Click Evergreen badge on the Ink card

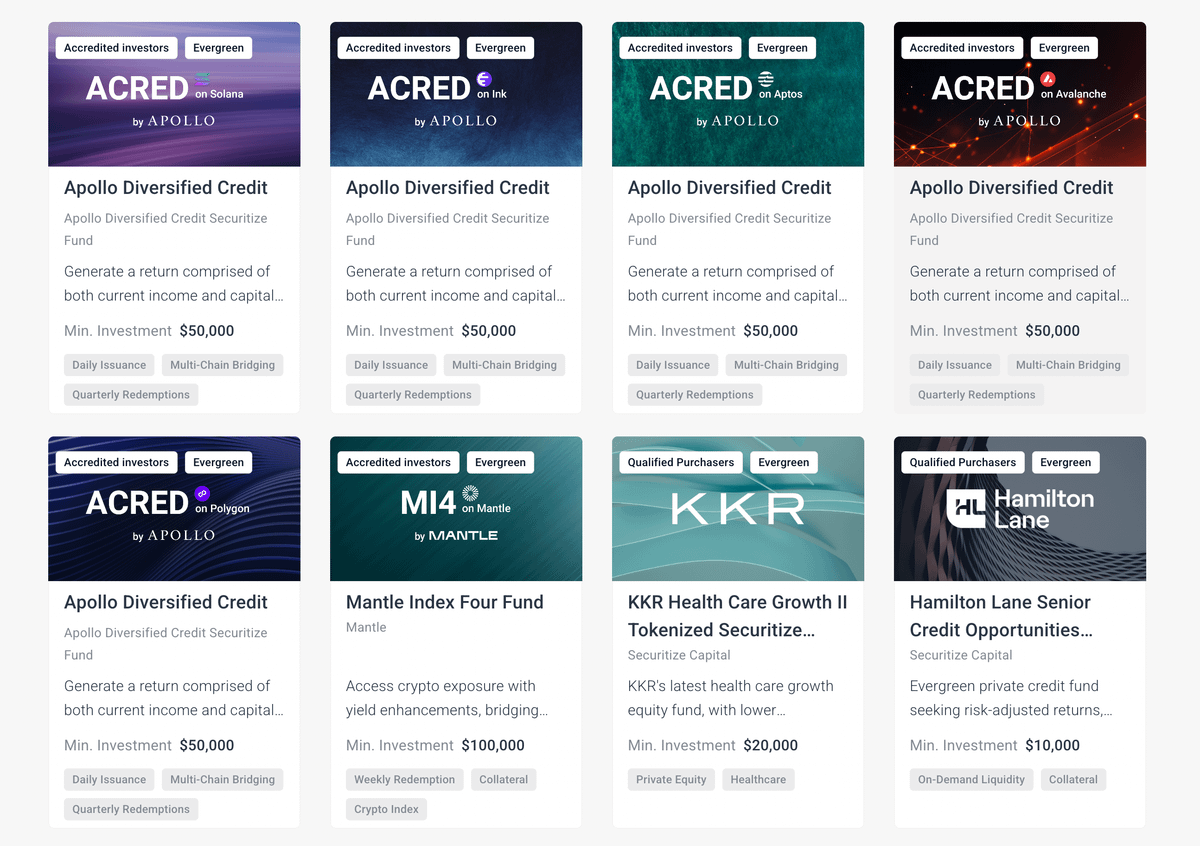[x=500, y=48]
